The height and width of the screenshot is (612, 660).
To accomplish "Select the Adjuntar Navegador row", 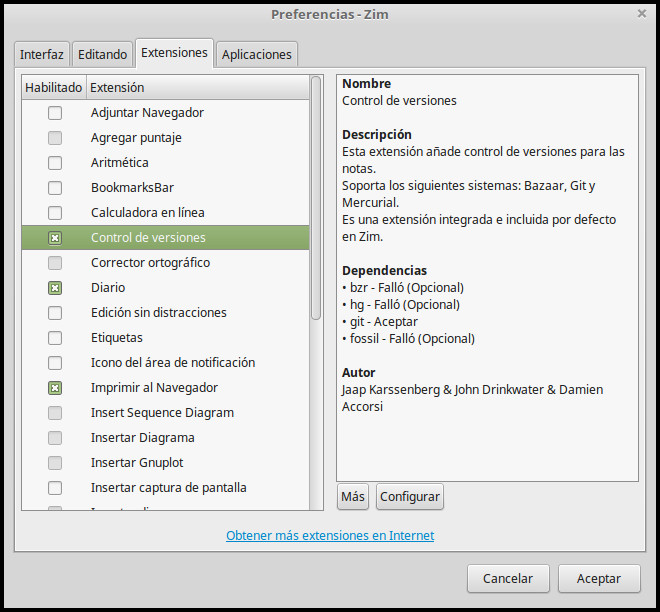I will point(165,113).
